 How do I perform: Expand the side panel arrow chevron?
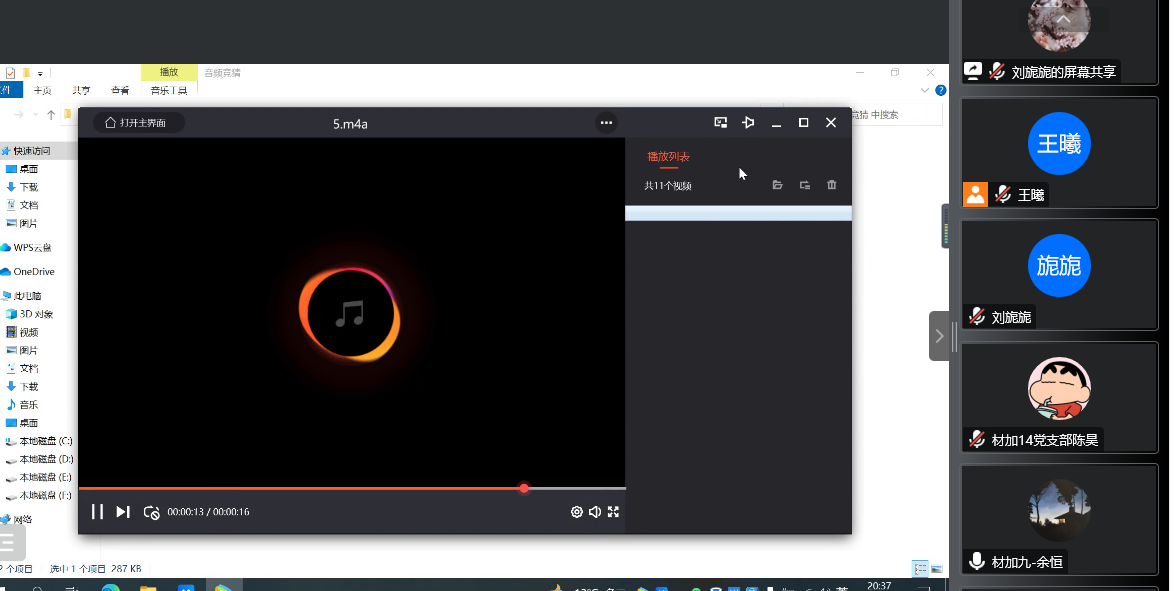pyautogui.click(x=939, y=336)
